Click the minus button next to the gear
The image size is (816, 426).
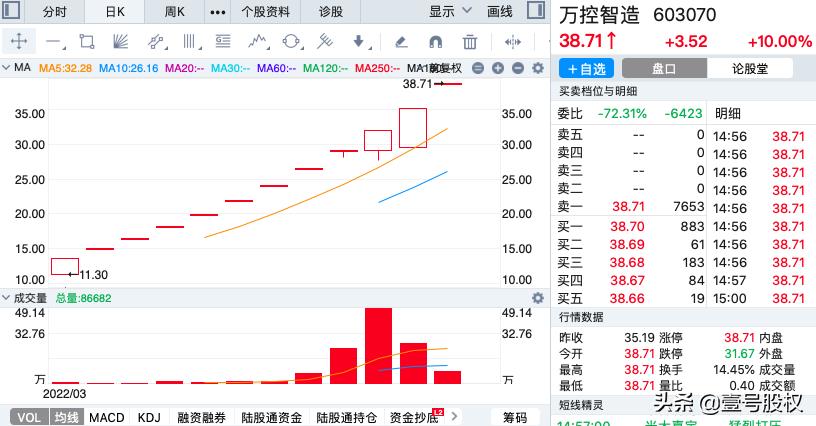(518, 68)
